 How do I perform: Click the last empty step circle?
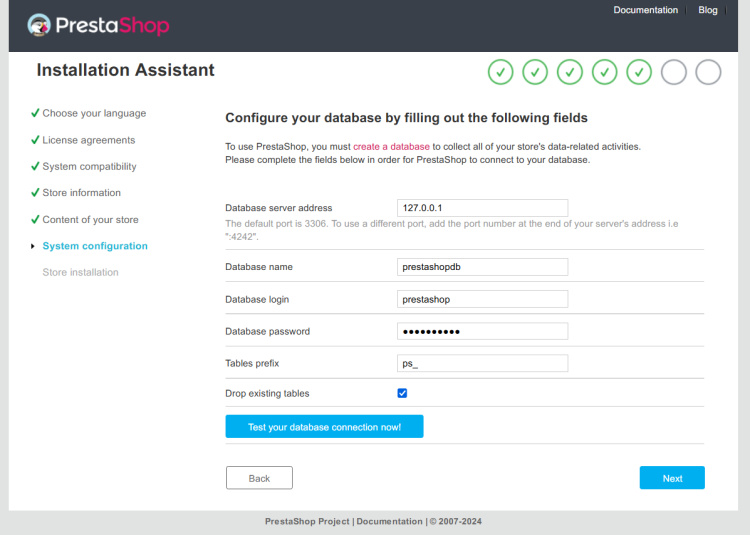[708, 72]
